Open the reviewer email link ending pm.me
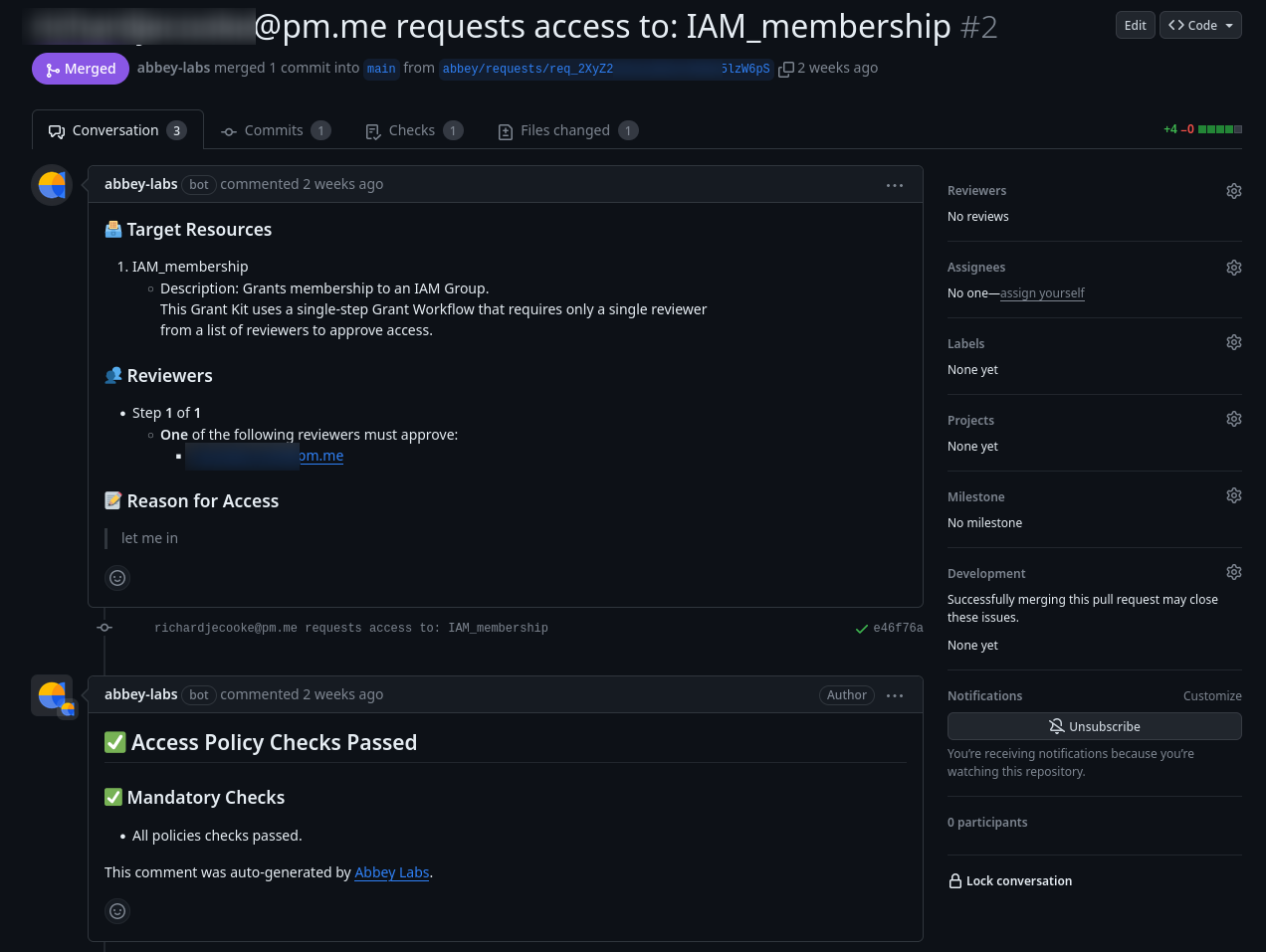The width and height of the screenshot is (1266, 952). pyautogui.click(x=265, y=456)
